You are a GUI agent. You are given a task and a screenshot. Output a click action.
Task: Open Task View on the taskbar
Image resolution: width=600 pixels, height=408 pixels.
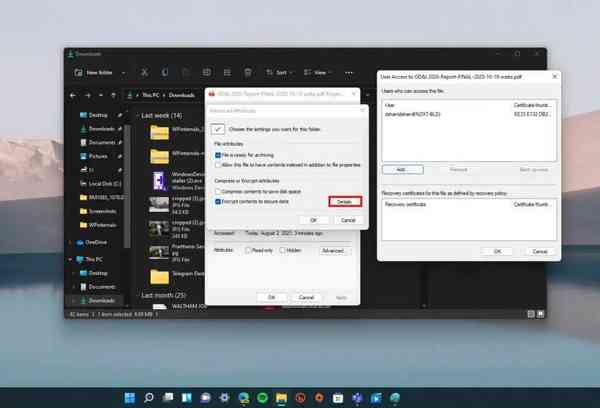point(168,398)
